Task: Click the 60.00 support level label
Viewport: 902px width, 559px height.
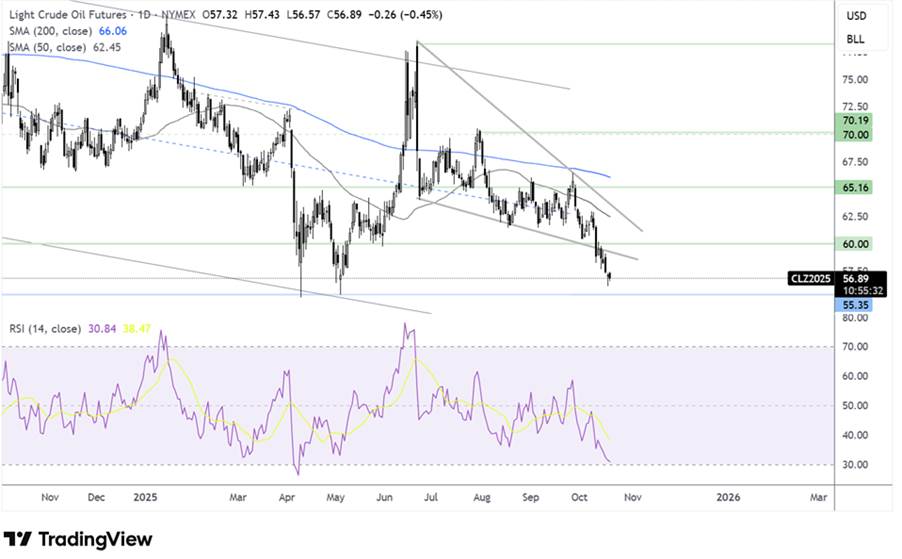Action: (x=855, y=244)
